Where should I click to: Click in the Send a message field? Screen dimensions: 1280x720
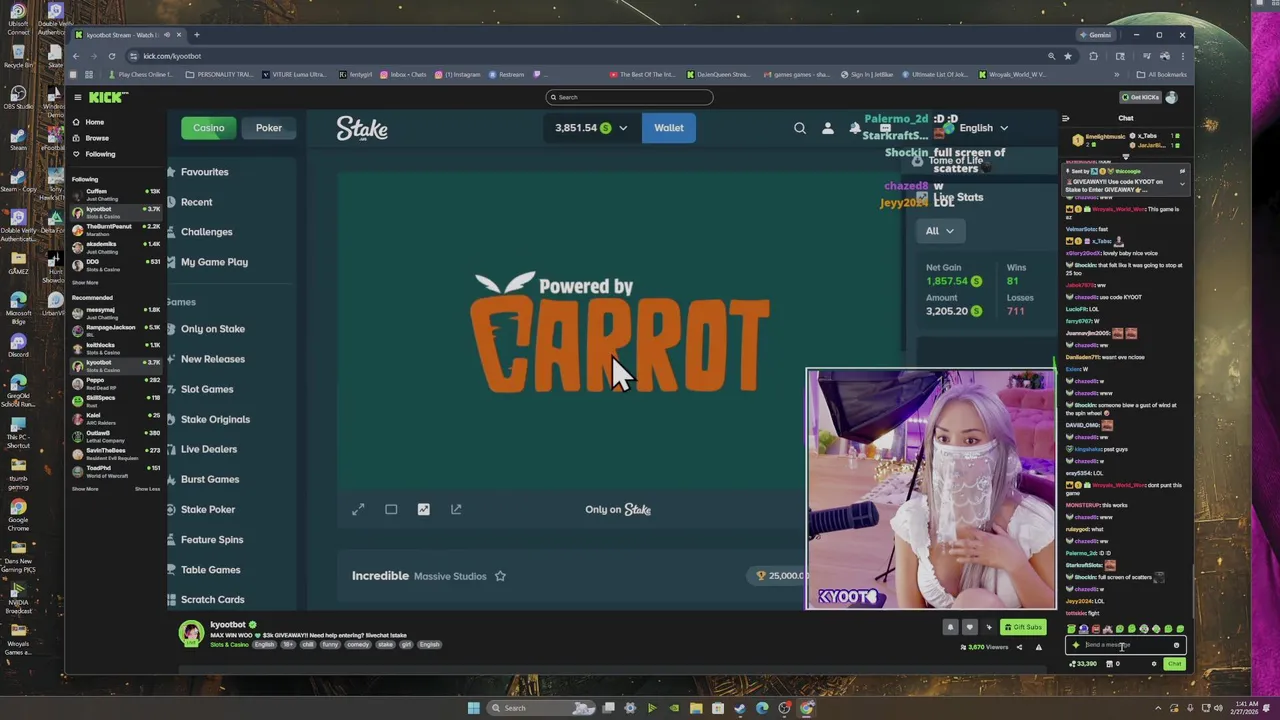pyautogui.click(x=1125, y=645)
